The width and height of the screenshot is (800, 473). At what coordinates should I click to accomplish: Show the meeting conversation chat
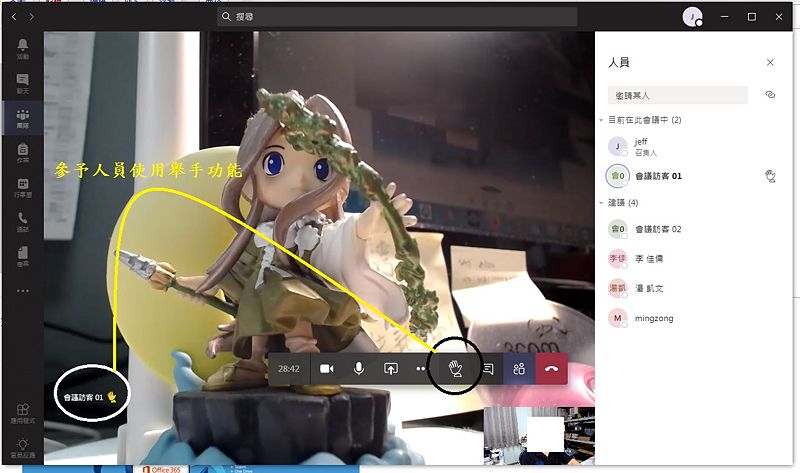(x=488, y=368)
